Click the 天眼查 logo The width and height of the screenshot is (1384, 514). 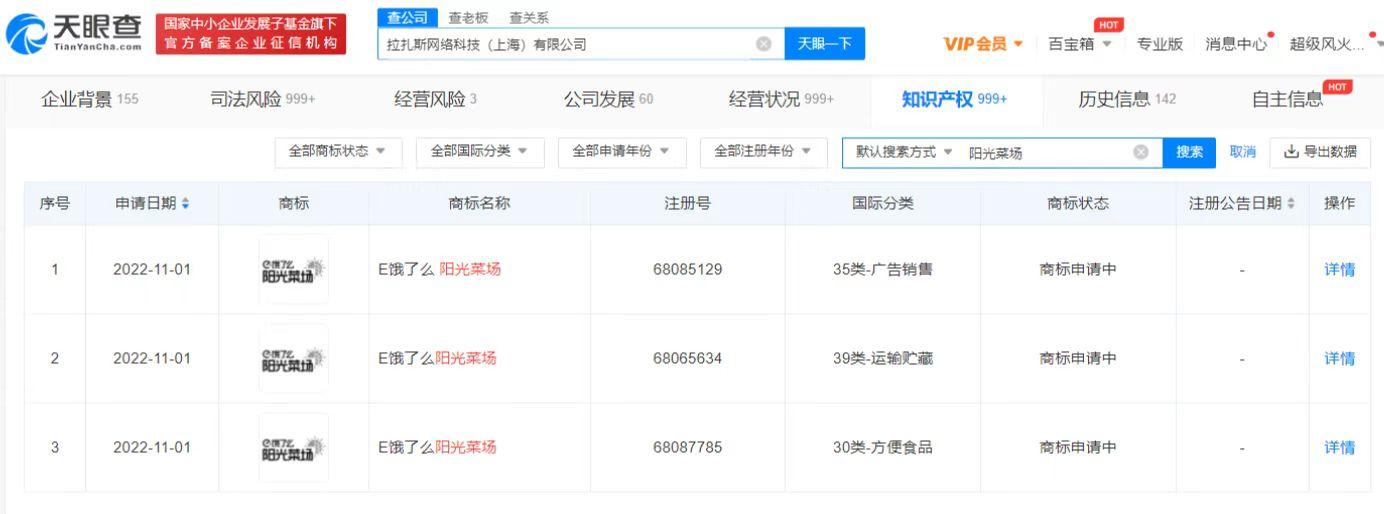[76, 34]
